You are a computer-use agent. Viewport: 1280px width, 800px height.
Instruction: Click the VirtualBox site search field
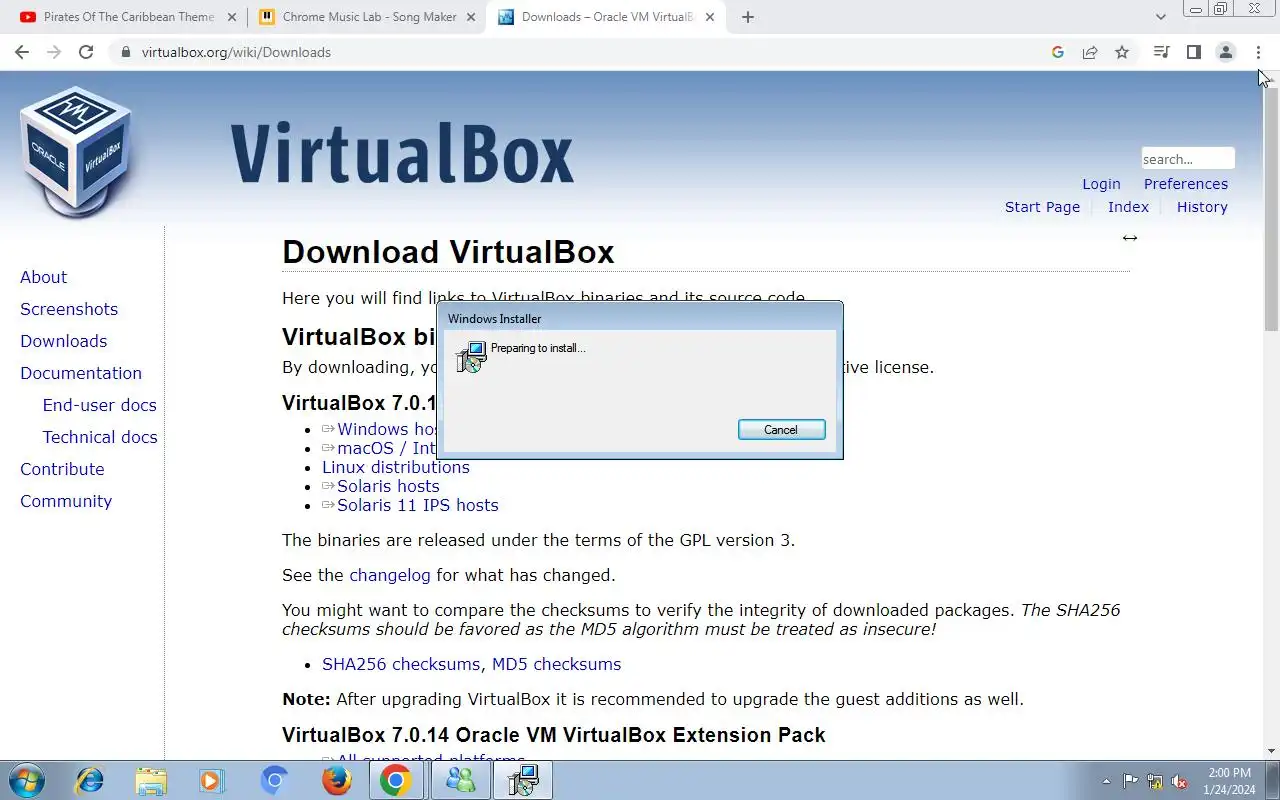tap(1188, 159)
